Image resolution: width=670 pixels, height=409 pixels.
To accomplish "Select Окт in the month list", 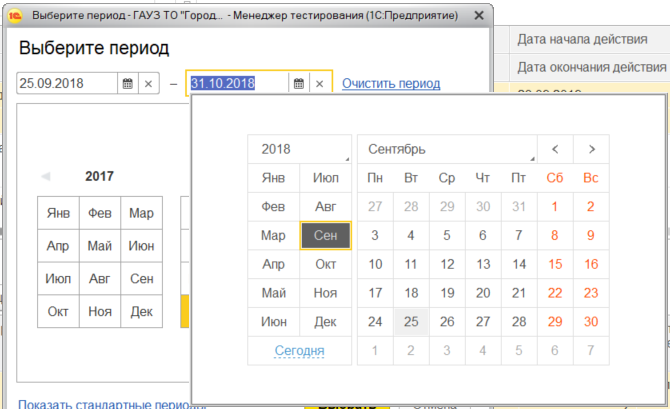I will click(325, 265).
